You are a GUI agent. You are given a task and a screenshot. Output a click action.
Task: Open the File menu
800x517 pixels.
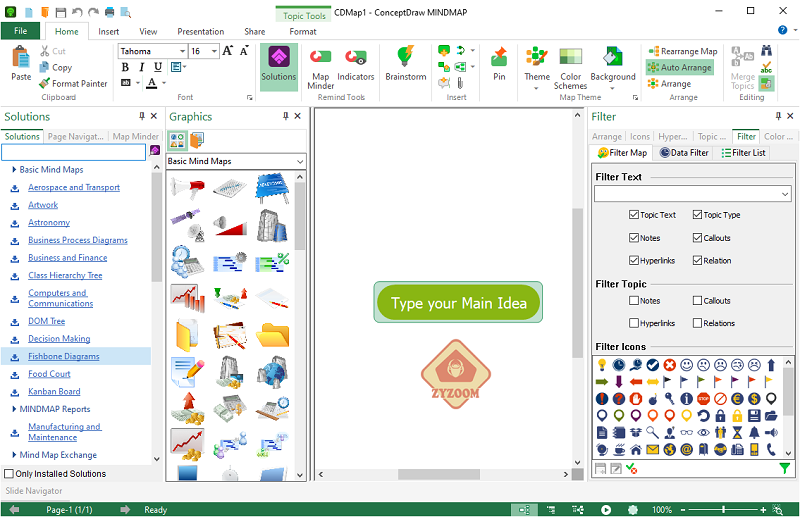coord(20,31)
